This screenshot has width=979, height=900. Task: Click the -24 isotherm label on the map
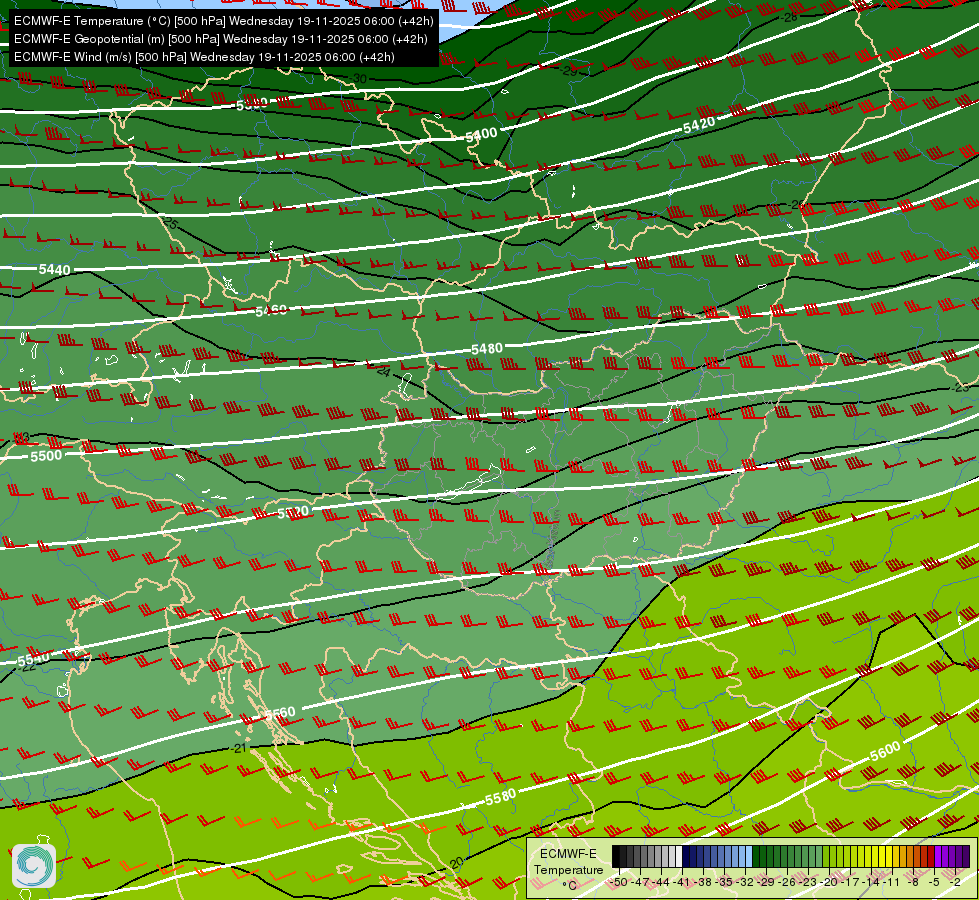point(383,372)
